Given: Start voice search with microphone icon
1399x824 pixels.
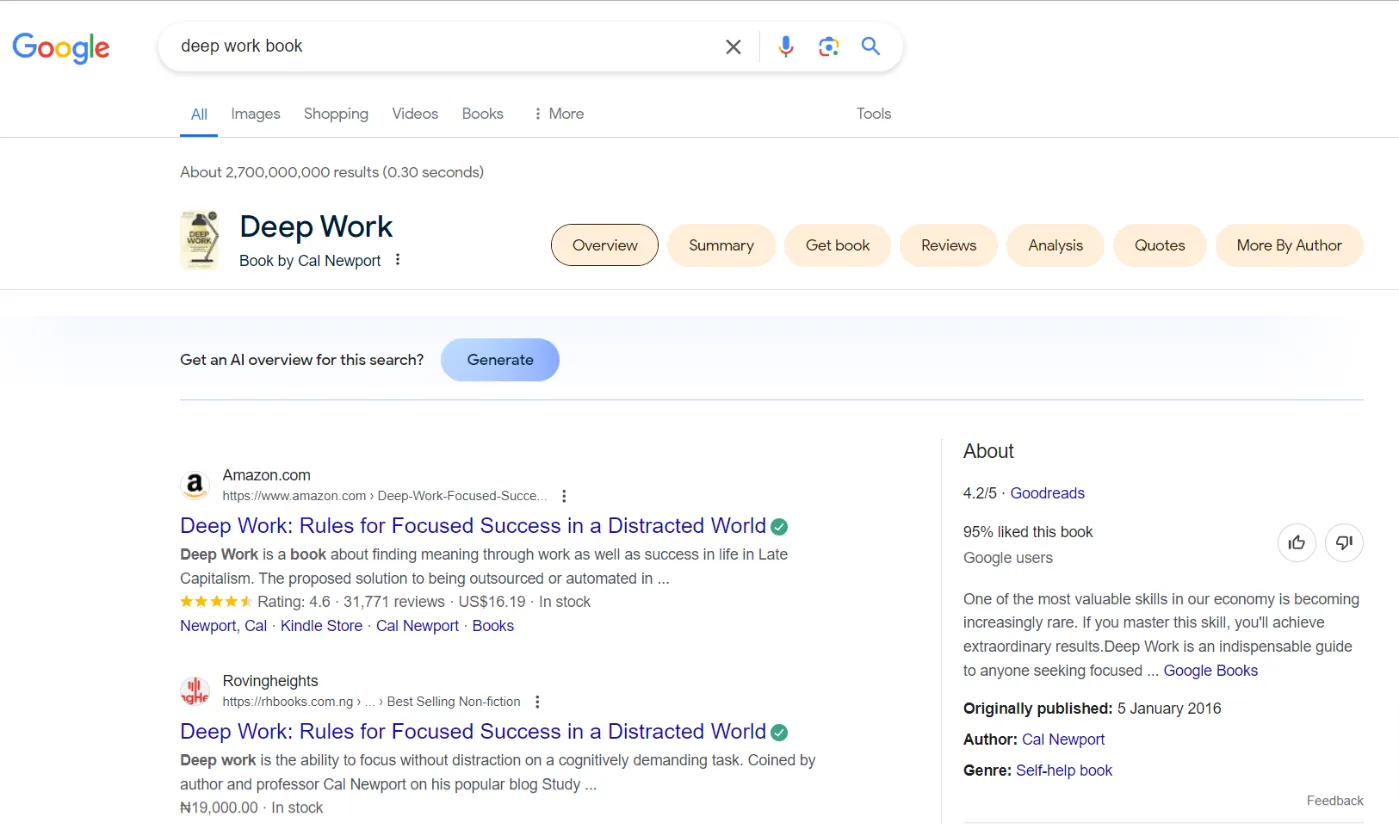Looking at the screenshot, I should 786,46.
